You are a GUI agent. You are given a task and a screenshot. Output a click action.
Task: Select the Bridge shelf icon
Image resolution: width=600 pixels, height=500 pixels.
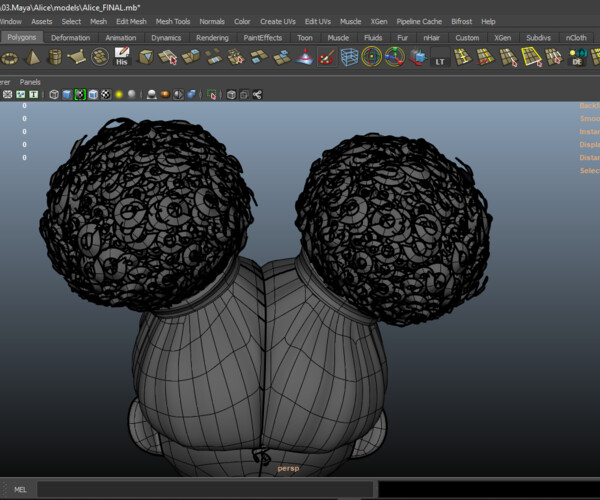(x=213, y=57)
